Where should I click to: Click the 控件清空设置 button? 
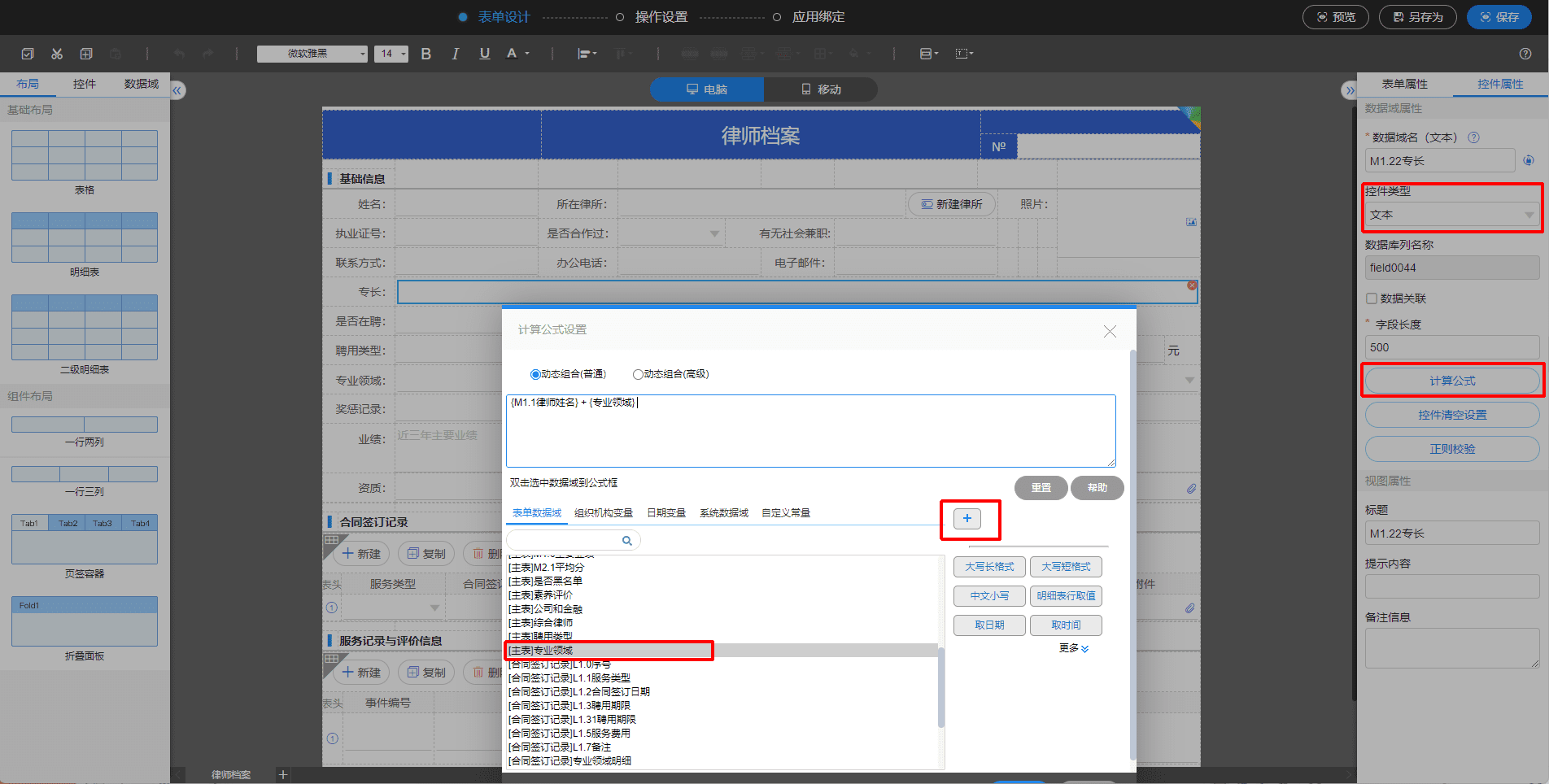[1452, 415]
